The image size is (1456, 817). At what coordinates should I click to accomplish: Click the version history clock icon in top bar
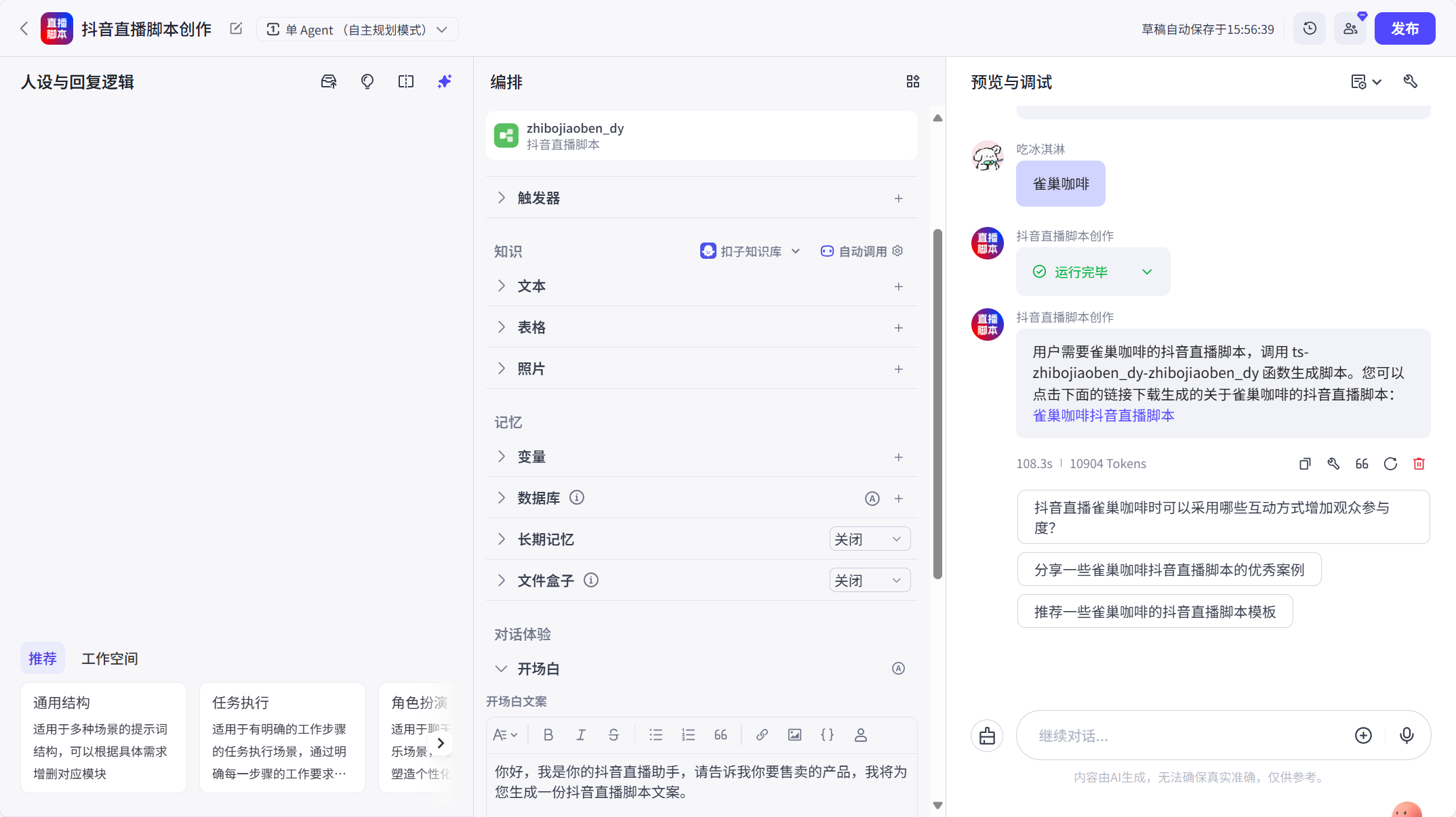tap(1309, 28)
